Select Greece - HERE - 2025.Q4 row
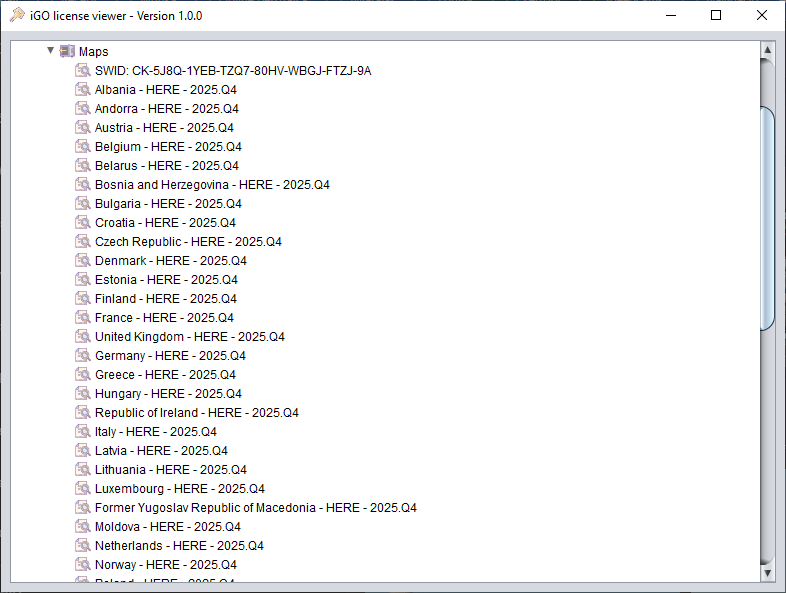The image size is (786, 593). (x=165, y=375)
